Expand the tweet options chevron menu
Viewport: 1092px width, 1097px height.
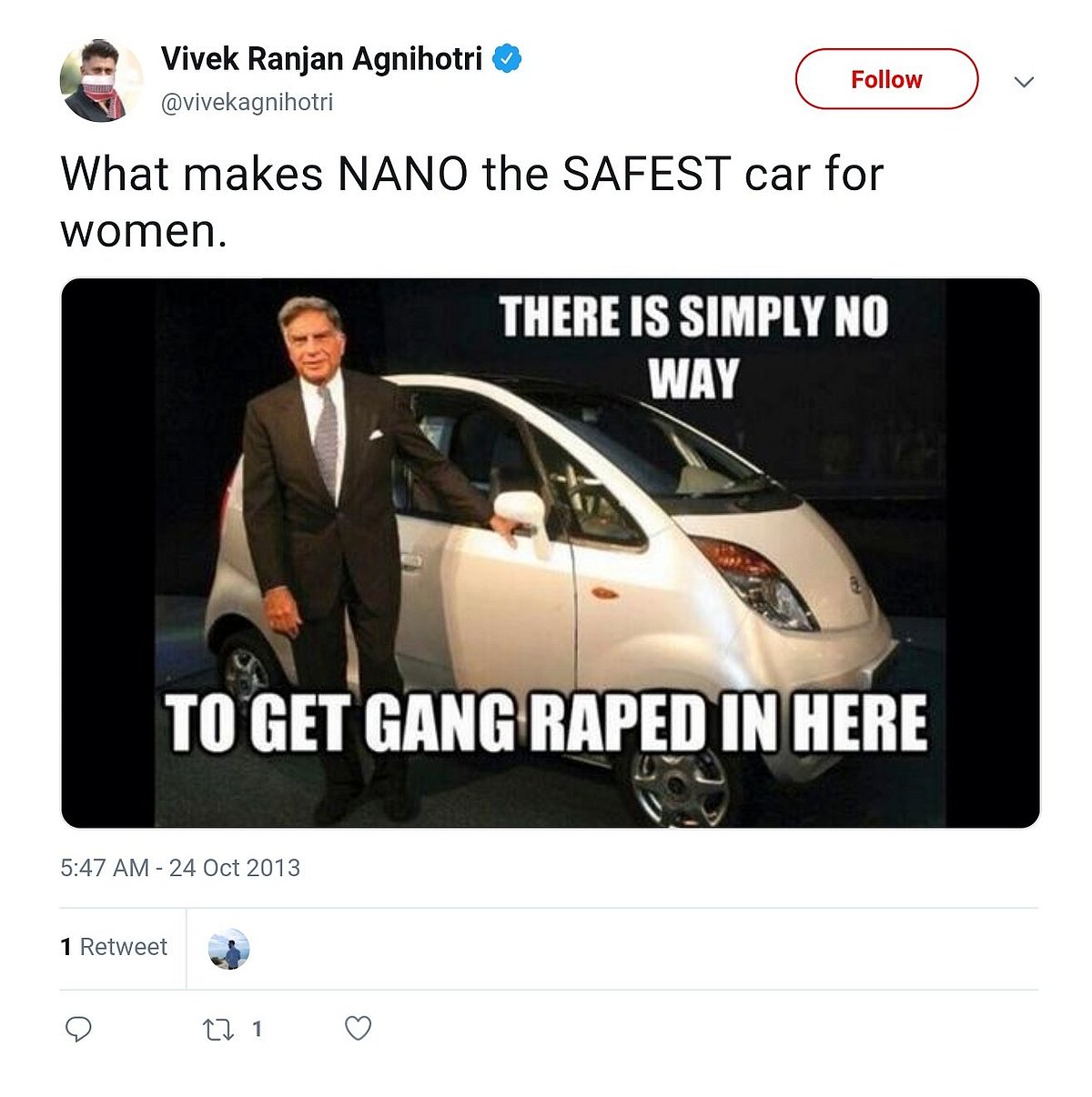pyautogui.click(x=1024, y=82)
